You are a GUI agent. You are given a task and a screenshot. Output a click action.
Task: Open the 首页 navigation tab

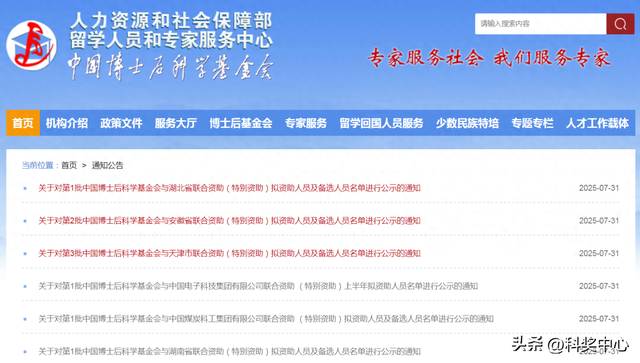[x=23, y=123]
